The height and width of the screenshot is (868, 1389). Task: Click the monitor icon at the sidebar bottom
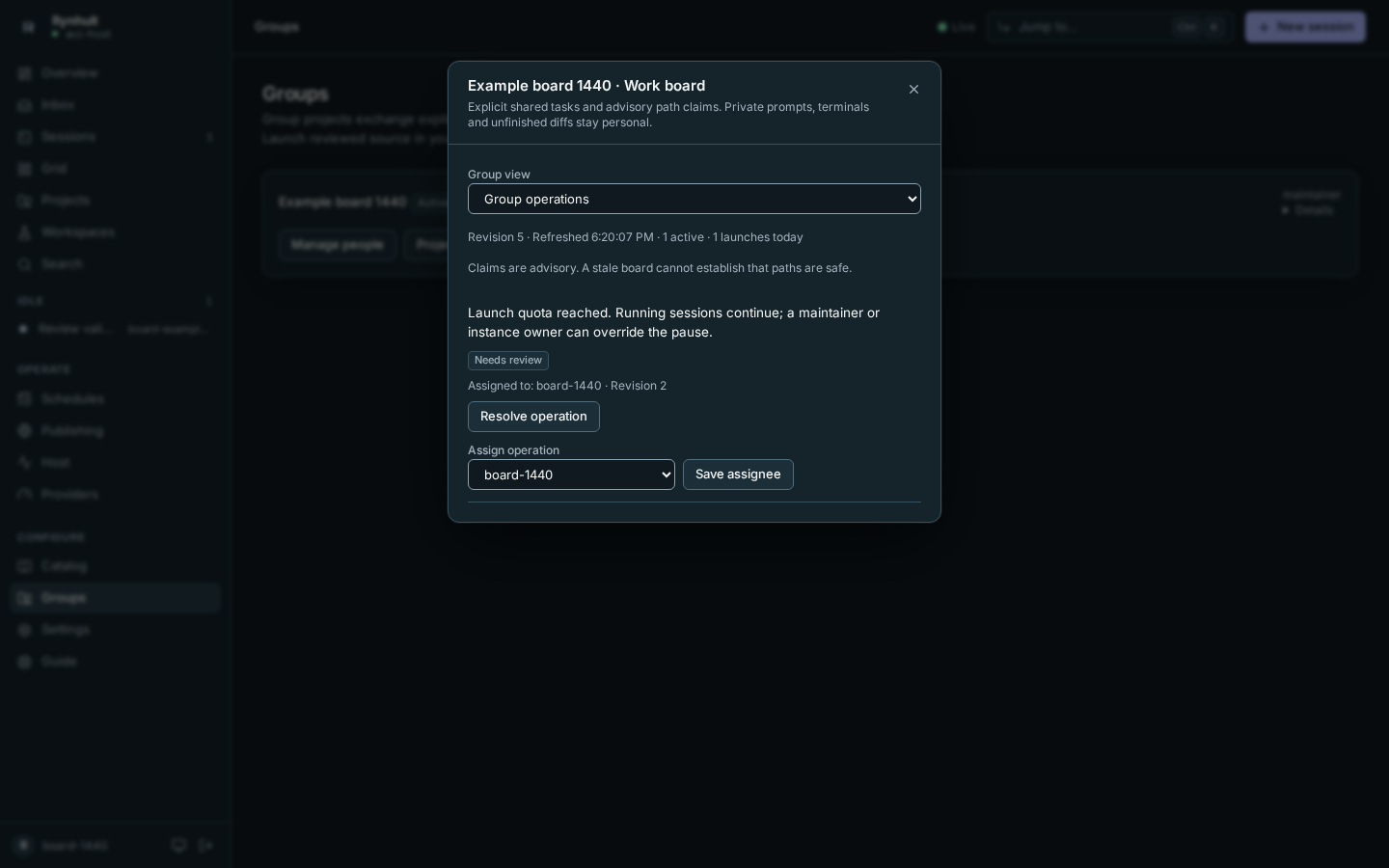tap(178, 846)
